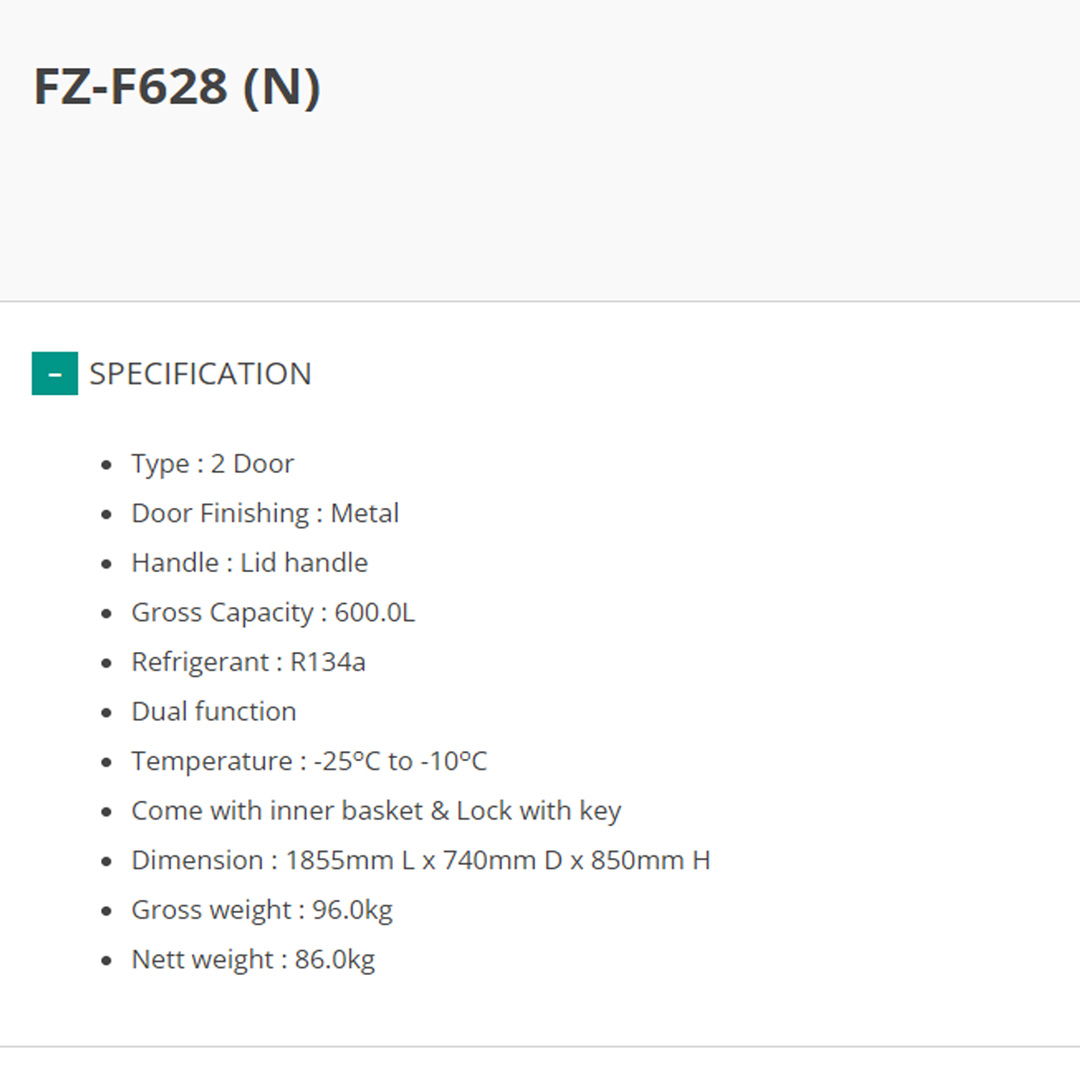Select the -25°C temperature value
Image resolution: width=1080 pixels, height=1080 pixels.
[x=347, y=761]
